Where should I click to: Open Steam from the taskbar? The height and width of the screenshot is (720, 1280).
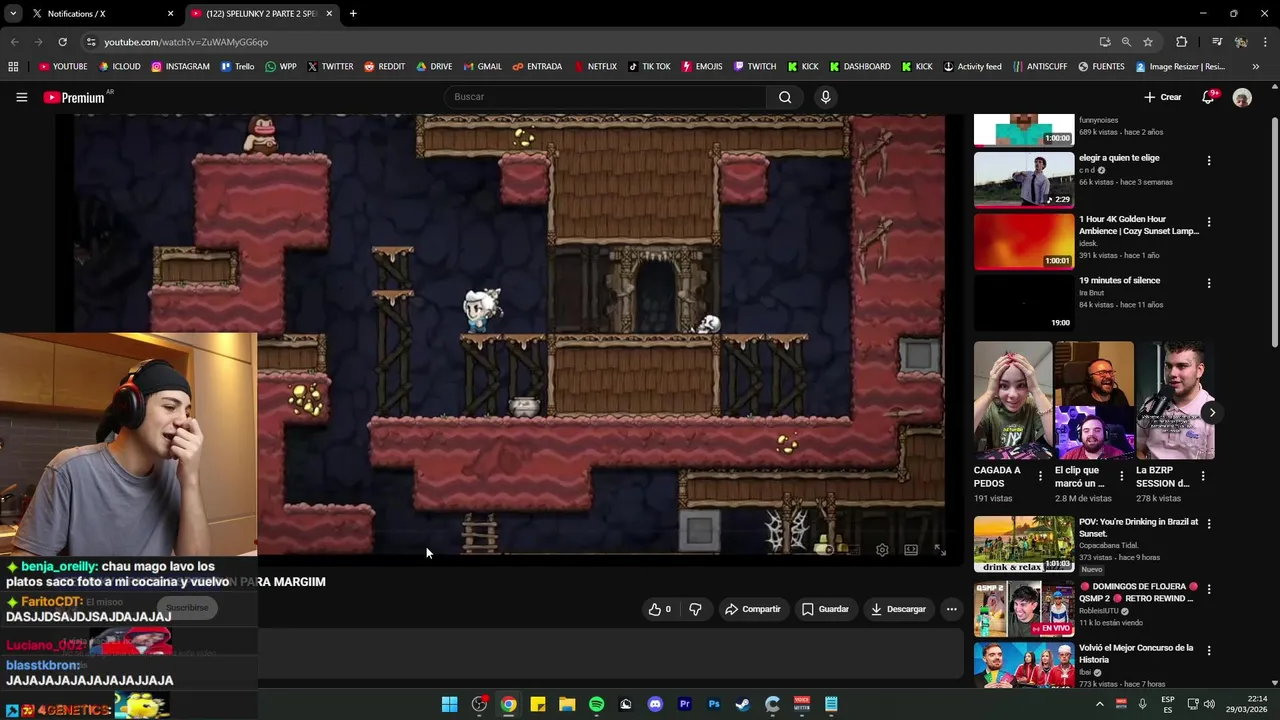pos(743,704)
